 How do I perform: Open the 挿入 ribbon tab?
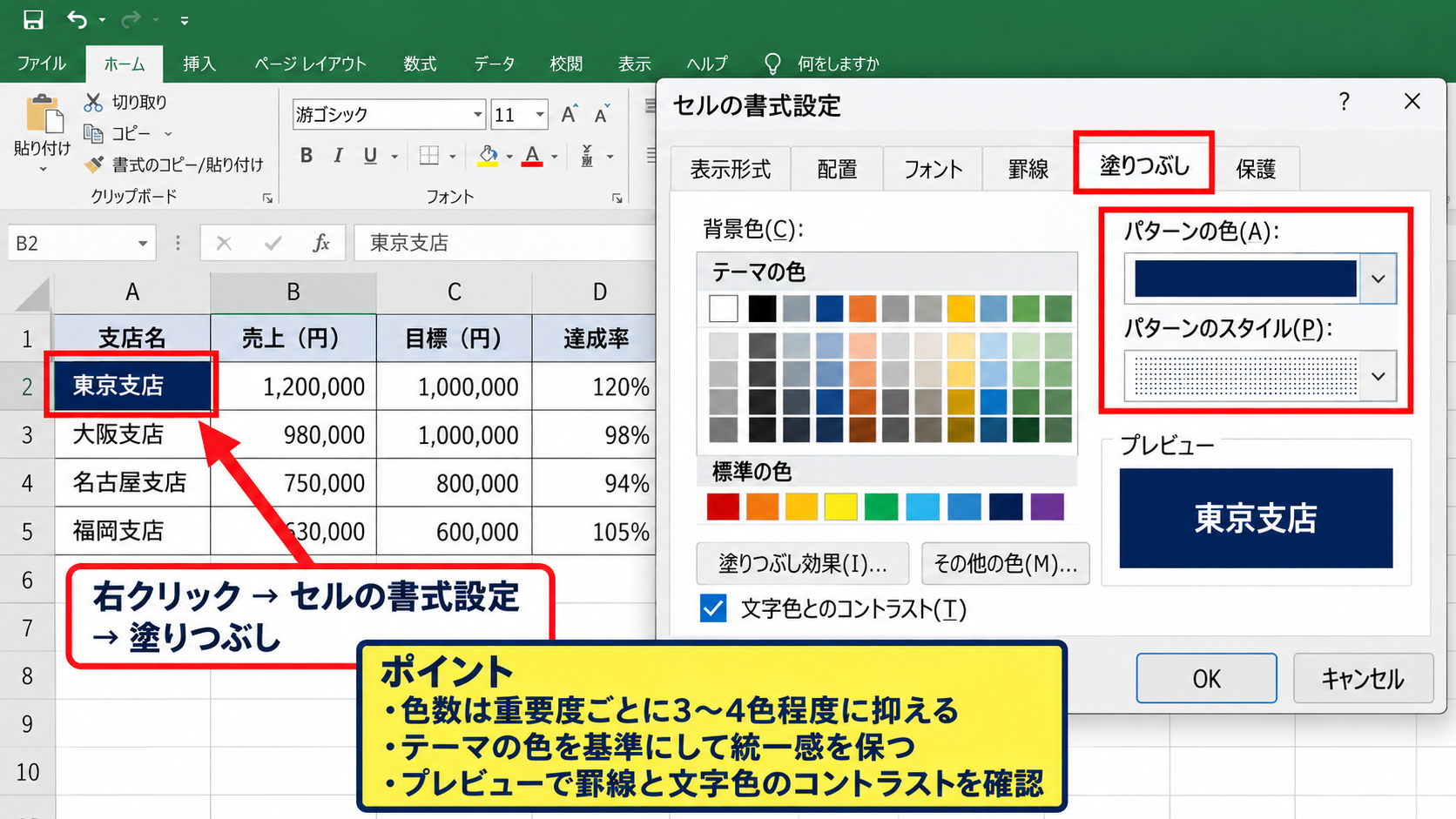pos(199,64)
